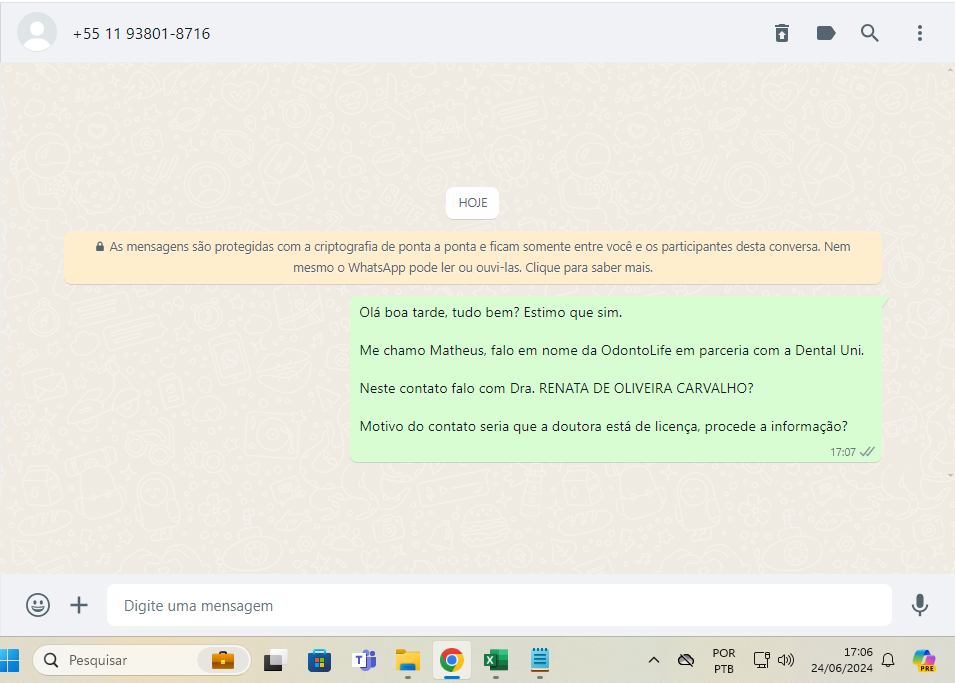Launch Copilot preview from the taskbar

924,660
